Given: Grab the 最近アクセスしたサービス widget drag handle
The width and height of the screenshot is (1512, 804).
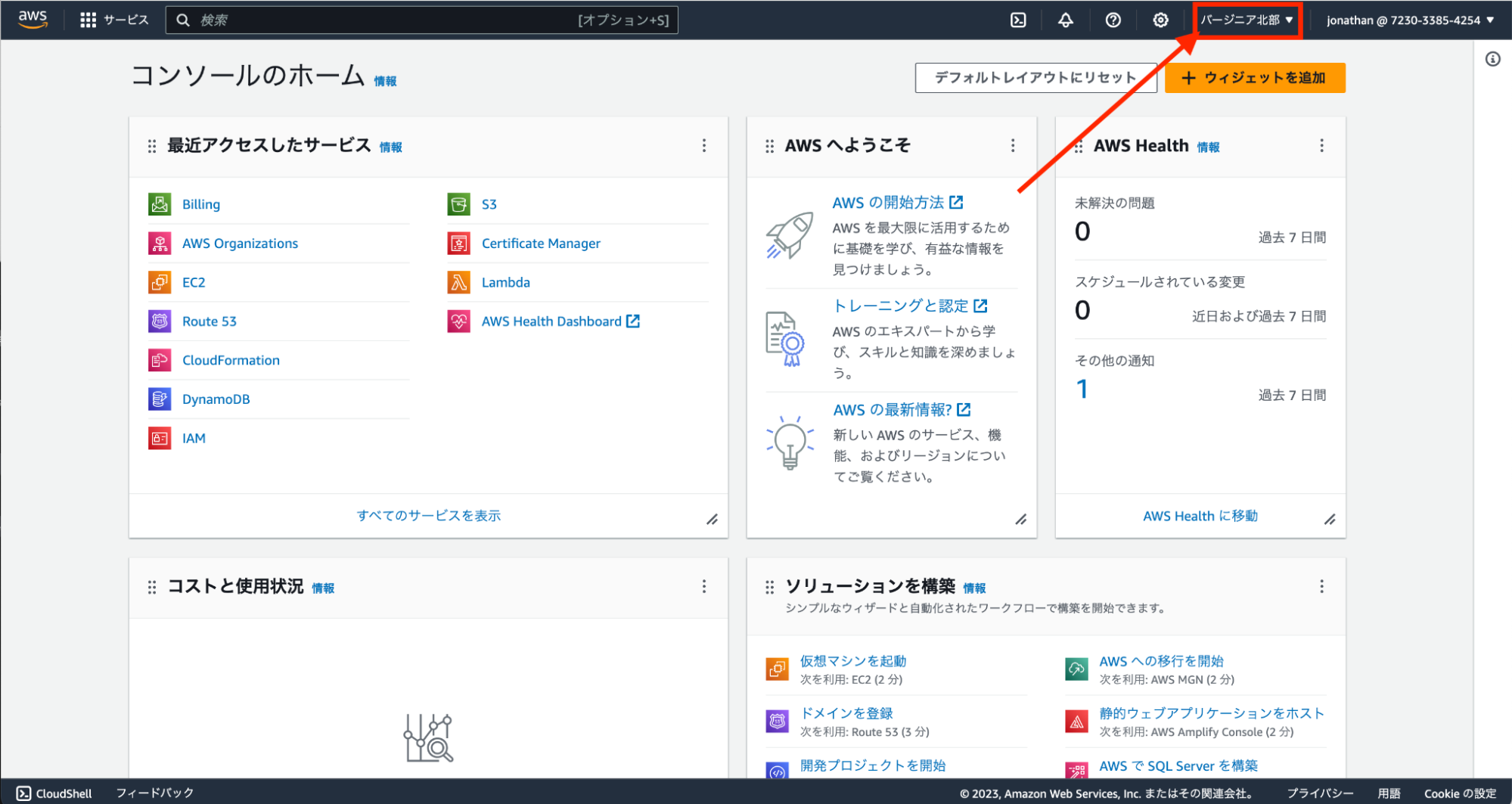Looking at the screenshot, I should click(x=152, y=145).
